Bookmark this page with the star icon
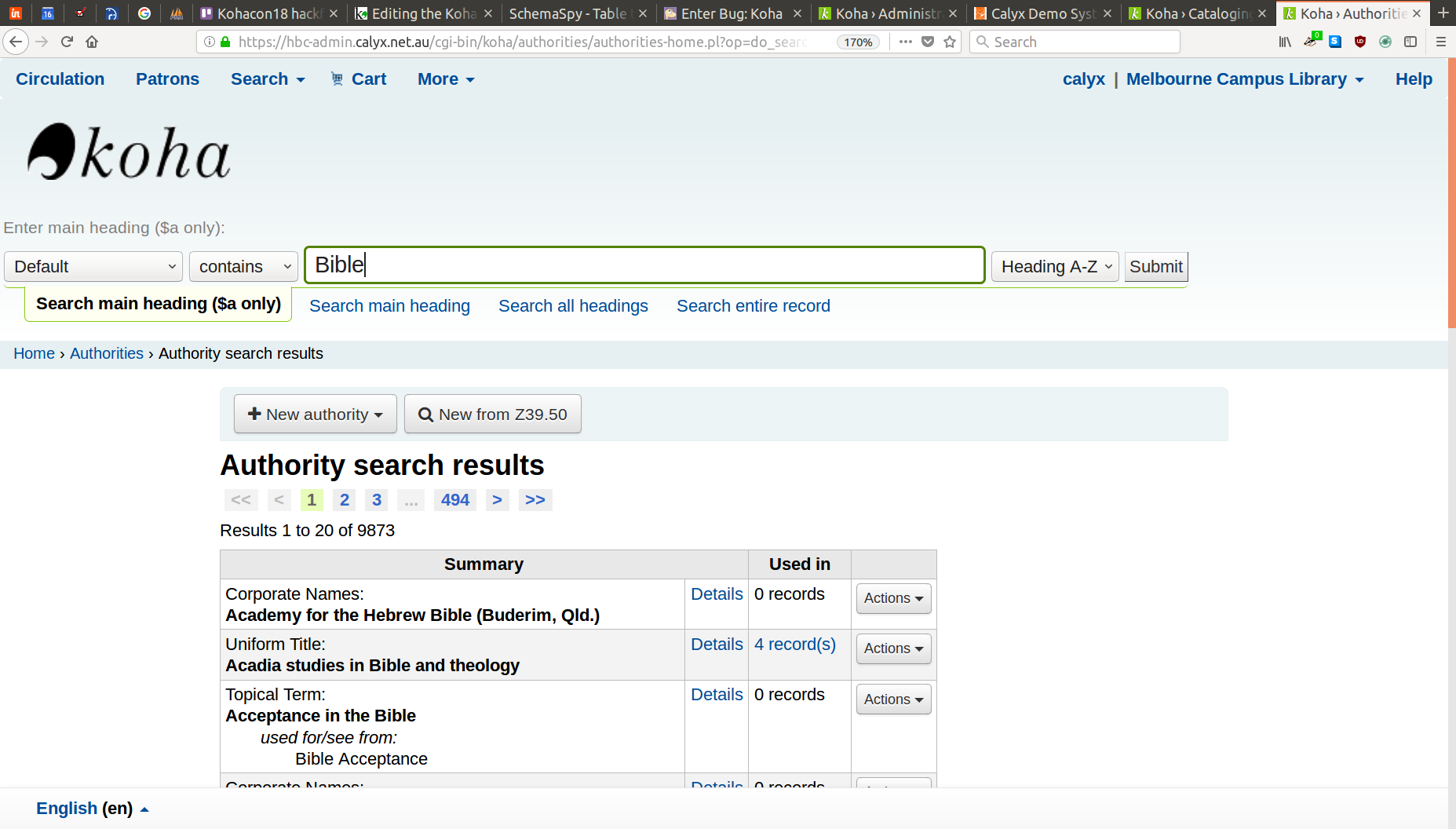 [x=950, y=42]
